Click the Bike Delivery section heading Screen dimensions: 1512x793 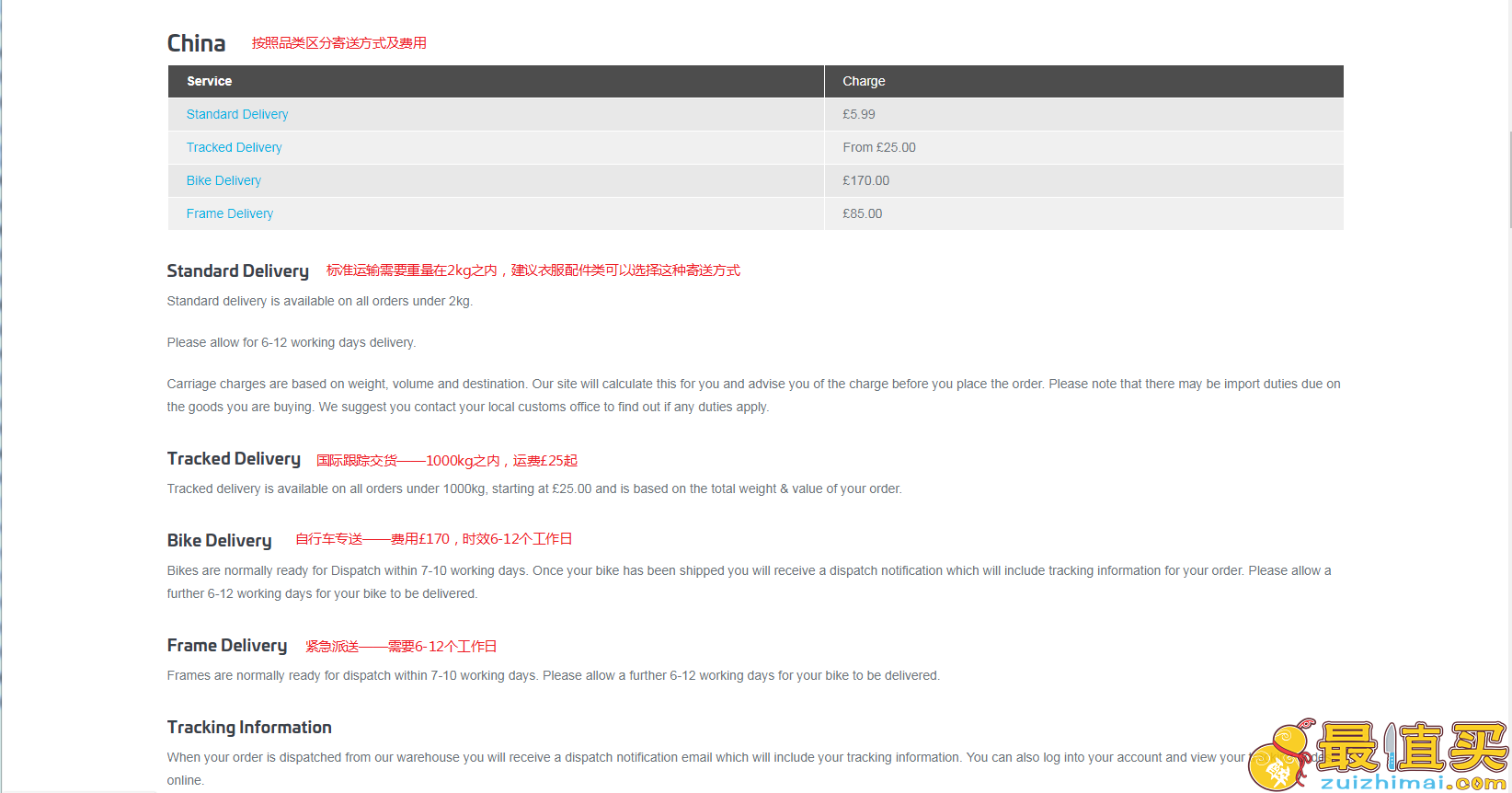tap(219, 540)
